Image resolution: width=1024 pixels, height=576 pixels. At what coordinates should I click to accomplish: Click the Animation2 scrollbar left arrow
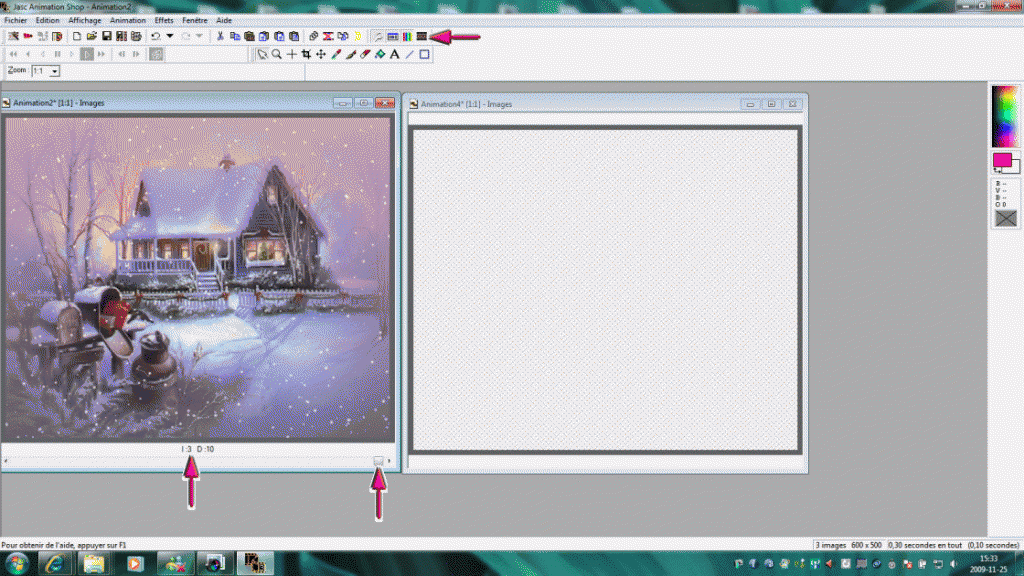click(6, 461)
